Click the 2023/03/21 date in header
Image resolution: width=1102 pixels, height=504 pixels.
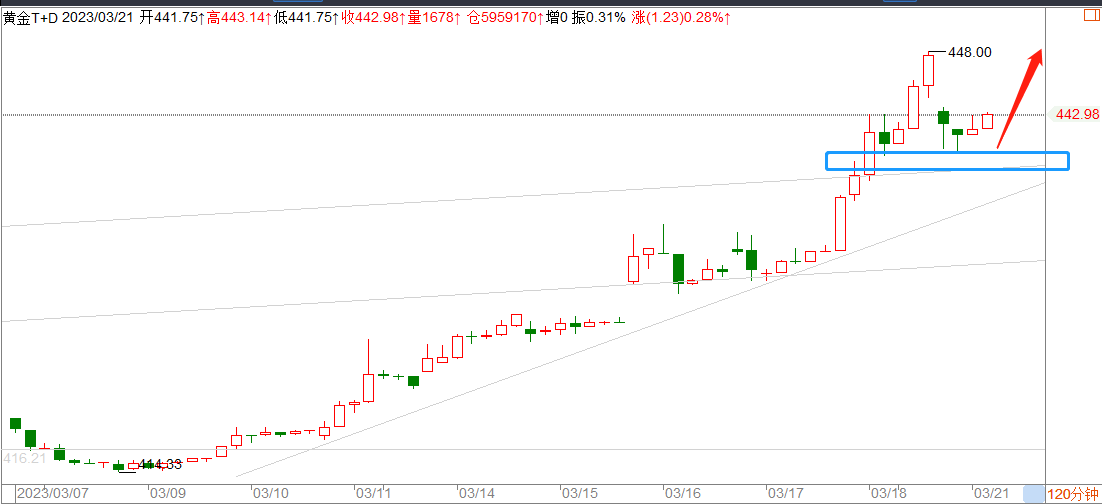(97, 18)
